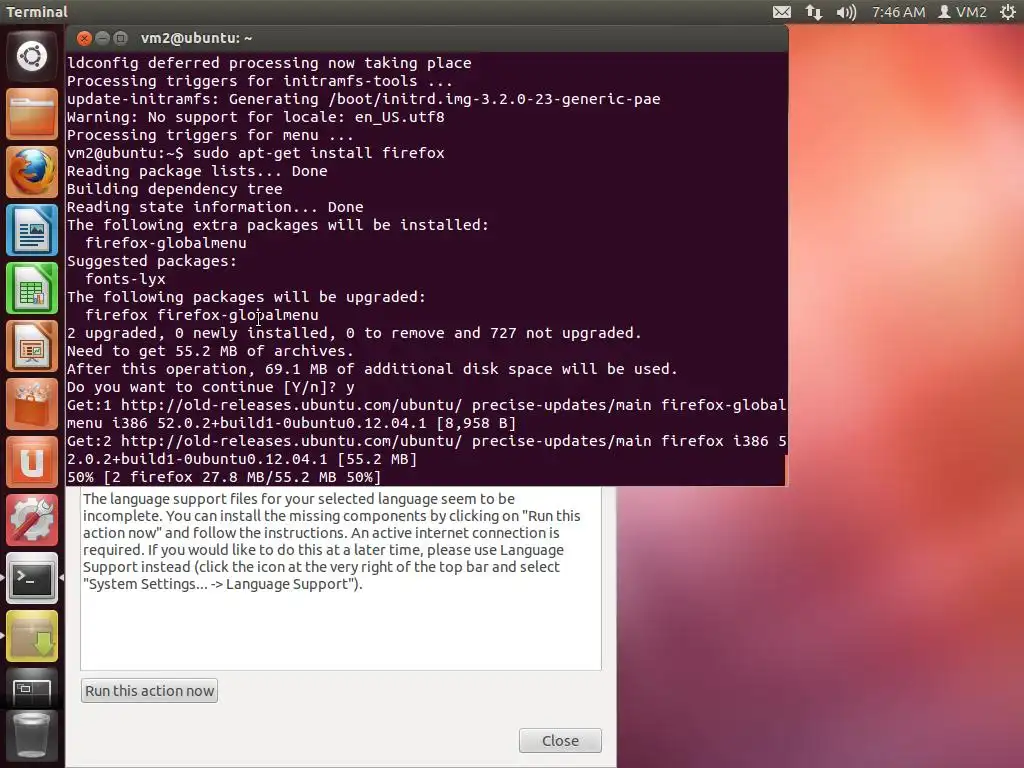The height and width of the screenshot is (768, 1024).
Task: Select the Terminal icon in the launcher
Action: 32,579
